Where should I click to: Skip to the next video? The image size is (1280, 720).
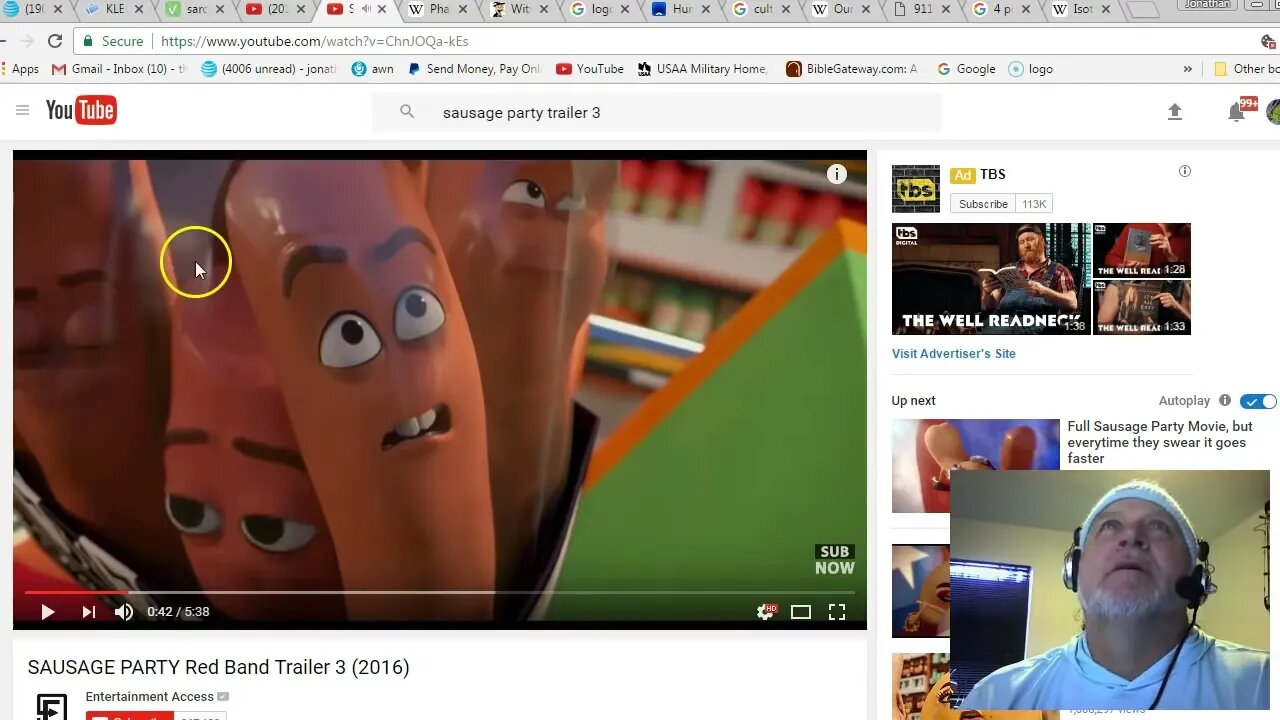(x=88, y=612)
